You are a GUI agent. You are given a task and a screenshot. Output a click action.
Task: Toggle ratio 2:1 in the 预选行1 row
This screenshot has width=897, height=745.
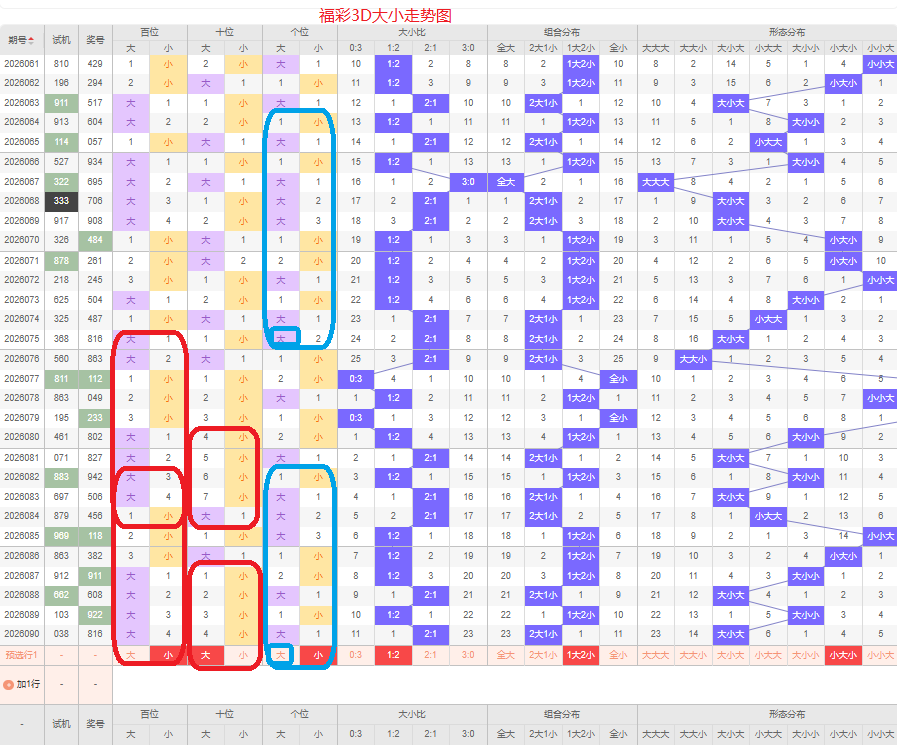(431, 655)
